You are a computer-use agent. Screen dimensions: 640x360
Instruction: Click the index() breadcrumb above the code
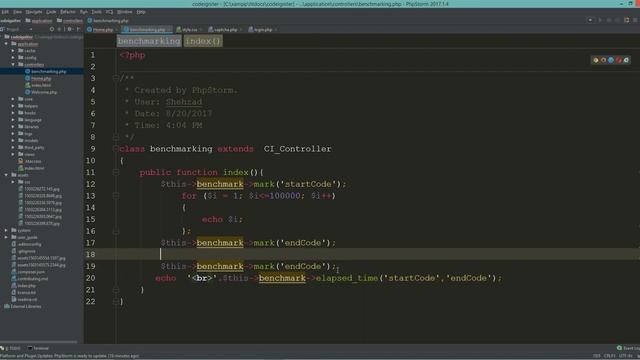pos(203,41)
